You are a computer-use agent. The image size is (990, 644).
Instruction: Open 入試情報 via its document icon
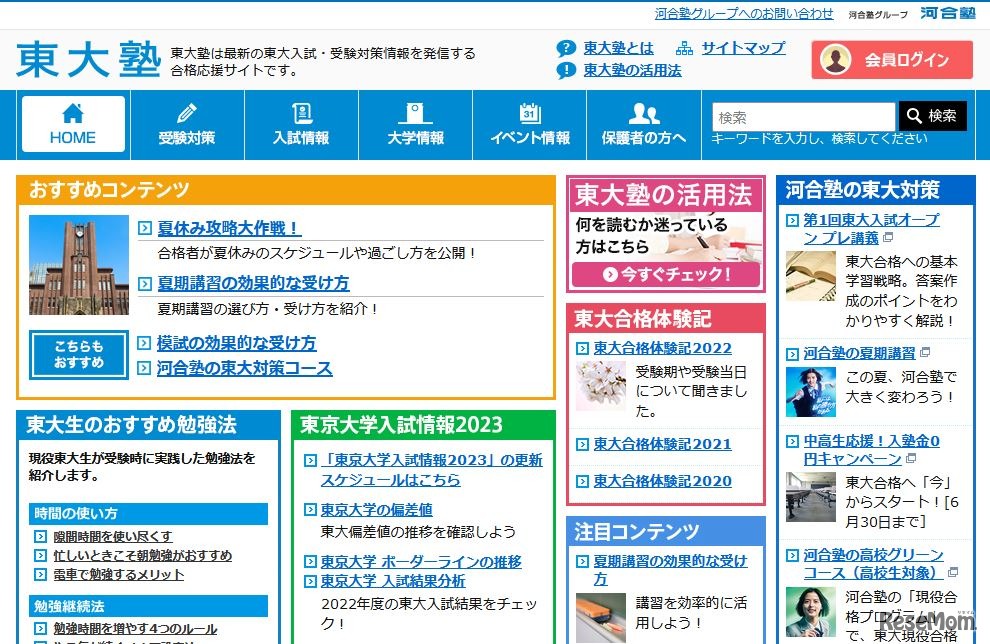click(301, 113)
